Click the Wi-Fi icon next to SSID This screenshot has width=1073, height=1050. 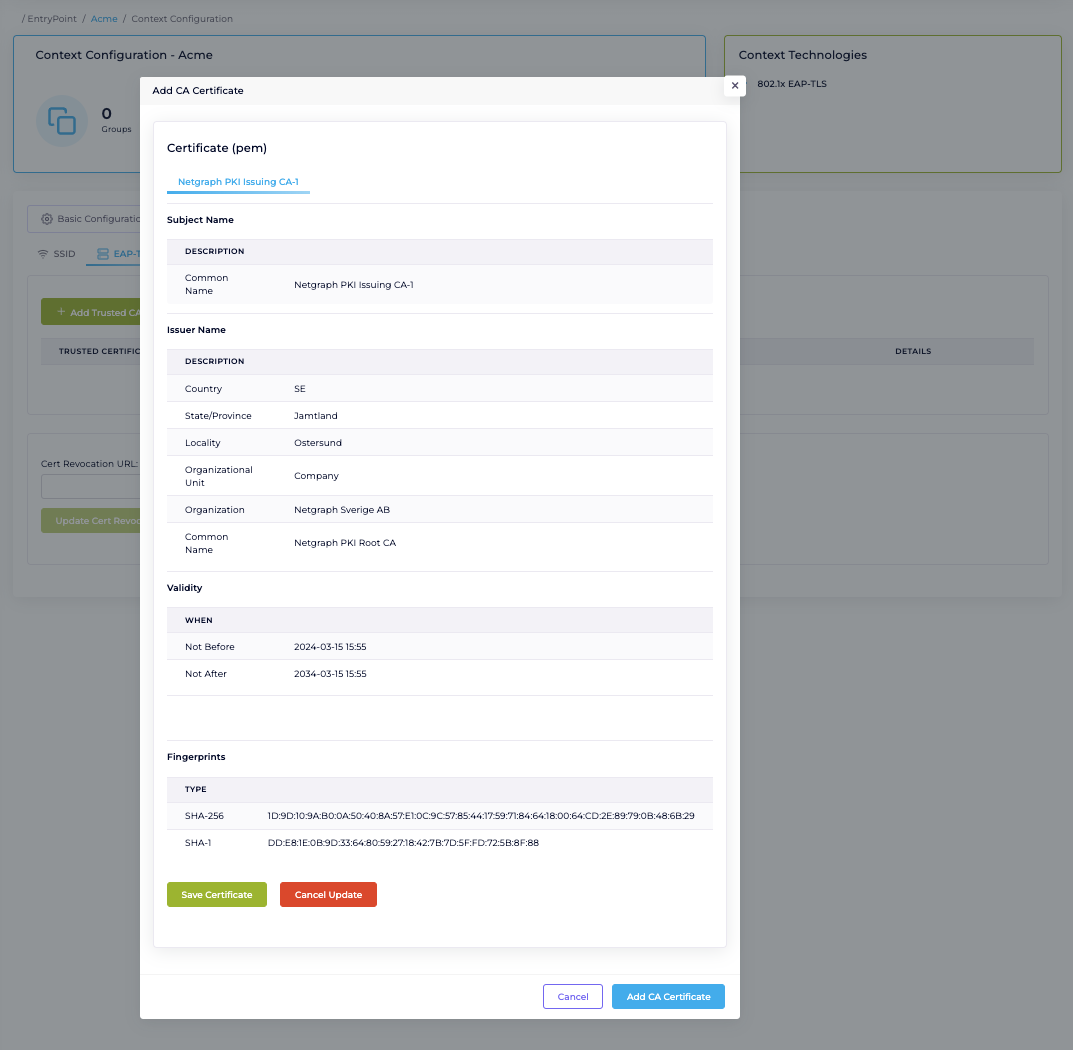click(x=43, y=254)
